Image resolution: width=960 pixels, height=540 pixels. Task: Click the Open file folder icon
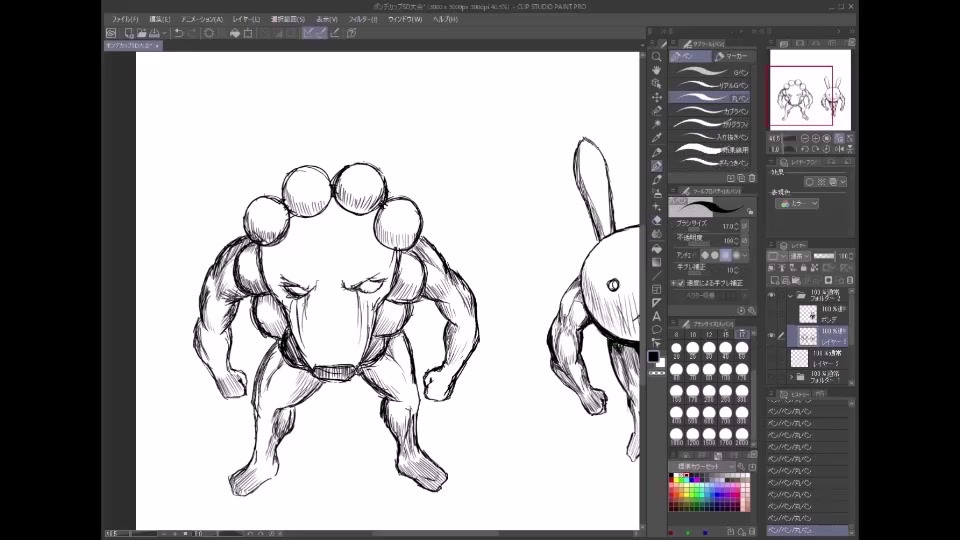[x=141, y=33]
